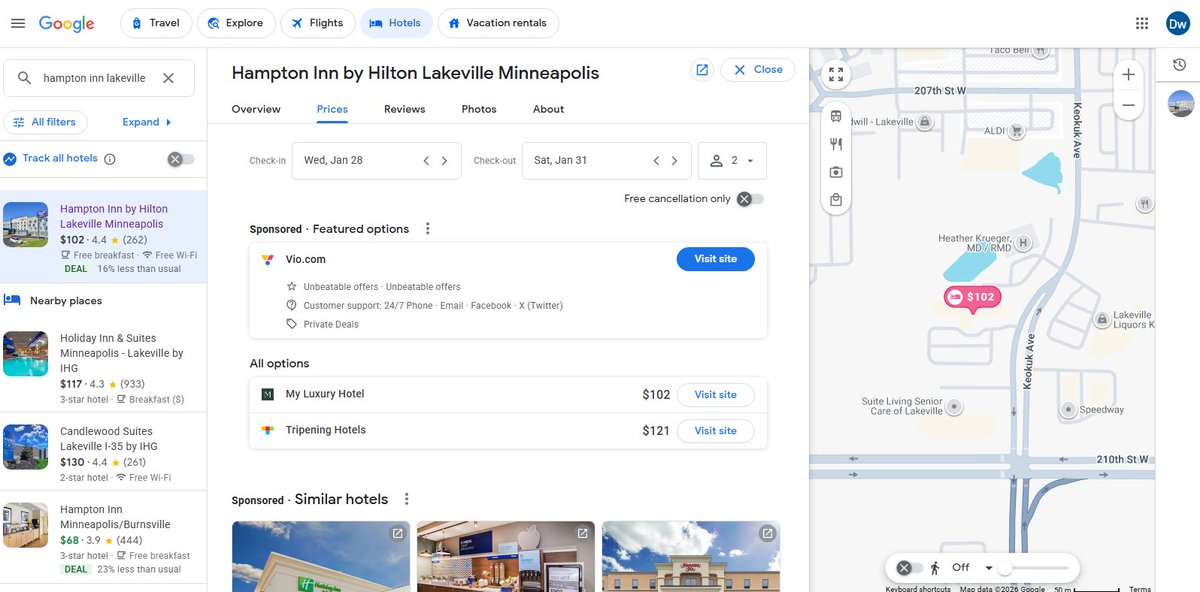Open the Flights section
1200x592 pixels.
tap(317, 23)
